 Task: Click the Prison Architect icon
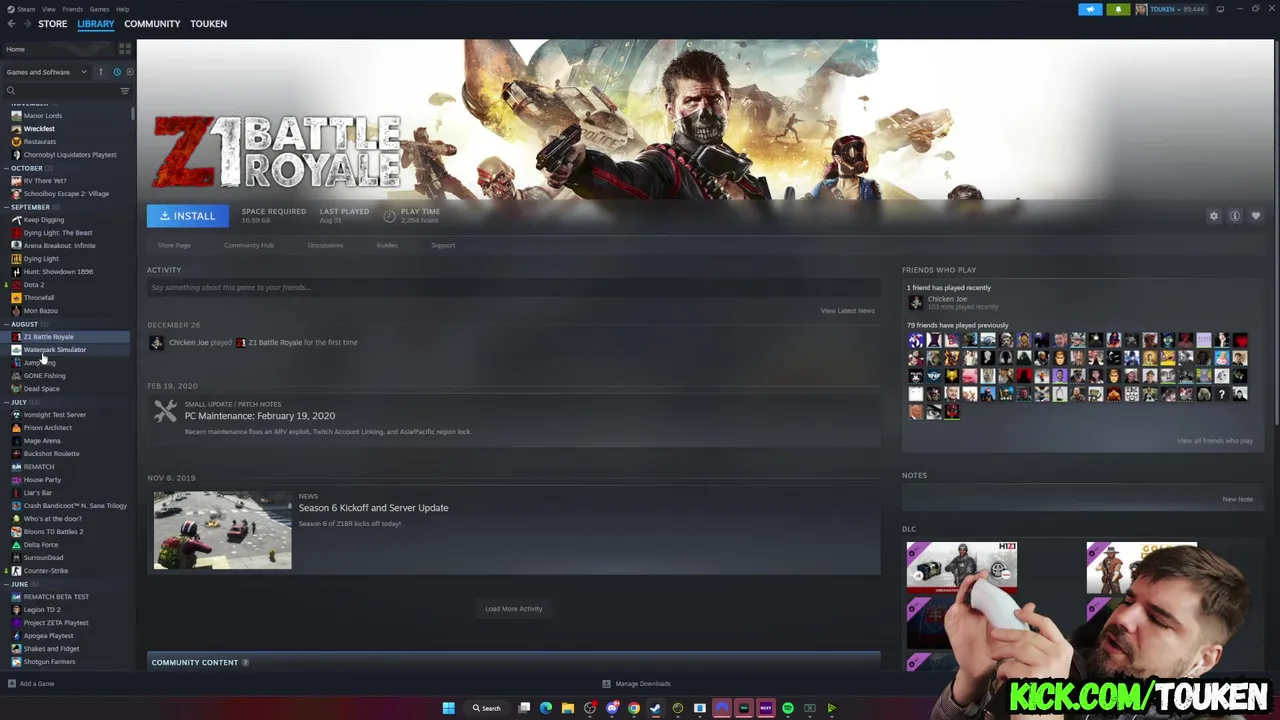pyautogui.click(x=16, y=428)
